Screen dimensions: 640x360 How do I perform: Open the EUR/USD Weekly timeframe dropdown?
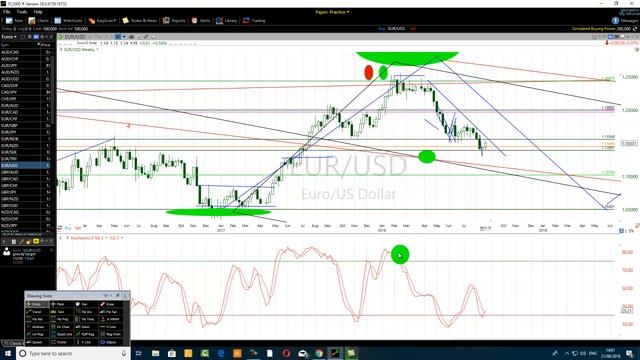tap(80, 49)
